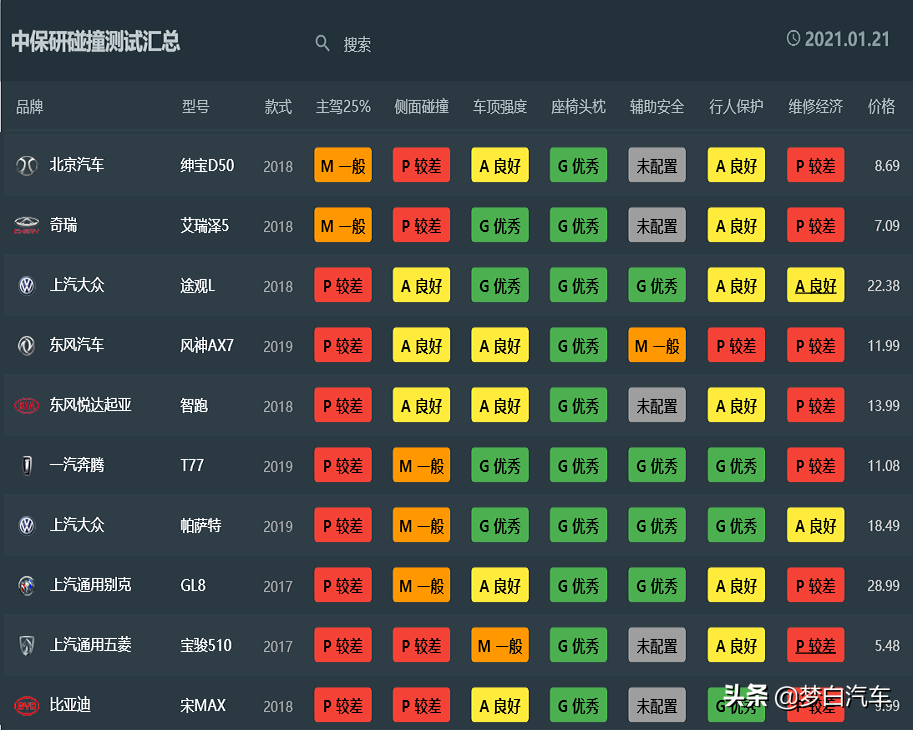The width and height of the screenshot is (913, 730).
Task: Click the Volkswagen logo in the 途观L row
Action: tap(26, 286)
